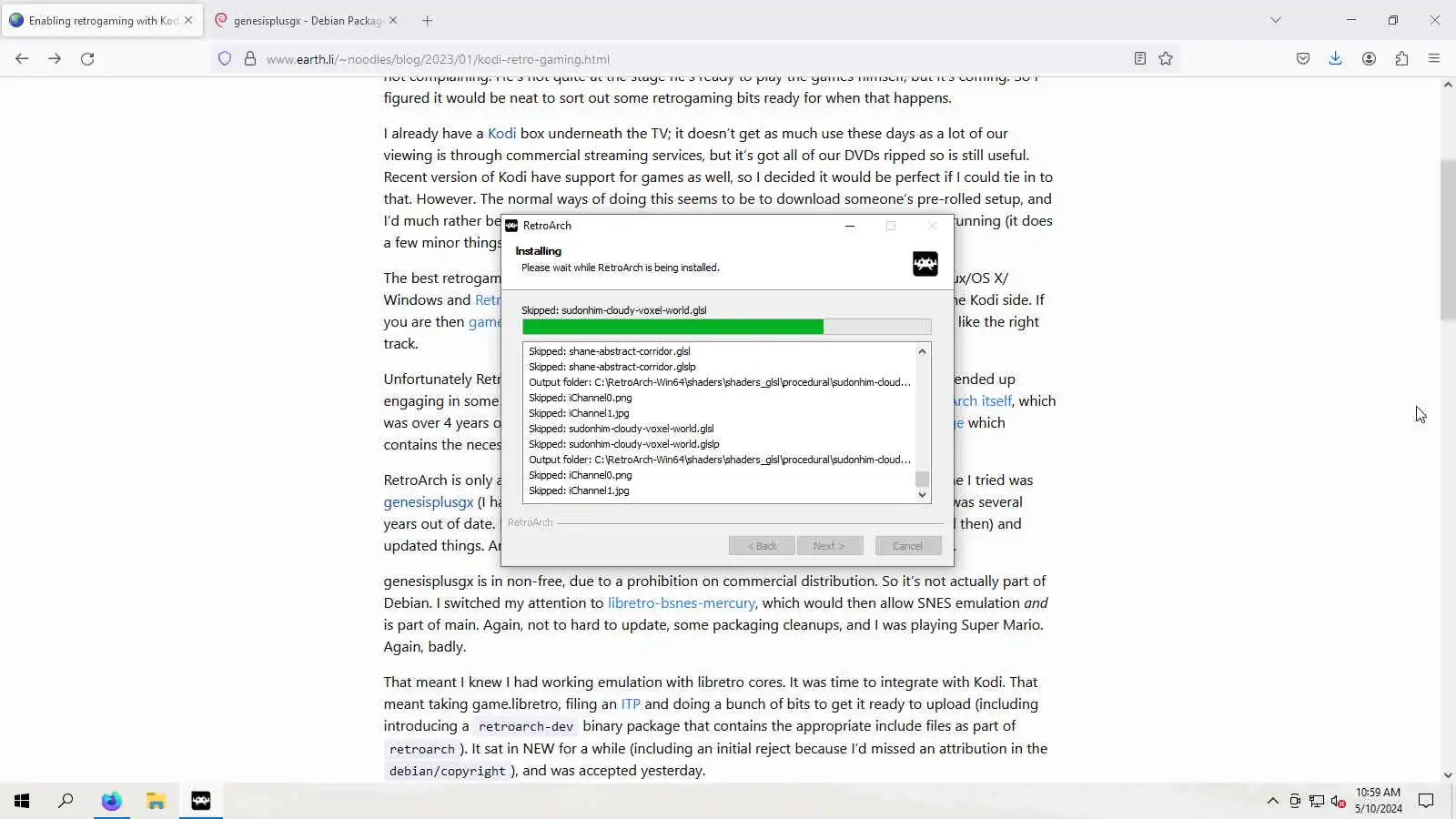Open File Explorer from the taskbar
Screen dimensions: 1456x819
[x=156, y=801]
